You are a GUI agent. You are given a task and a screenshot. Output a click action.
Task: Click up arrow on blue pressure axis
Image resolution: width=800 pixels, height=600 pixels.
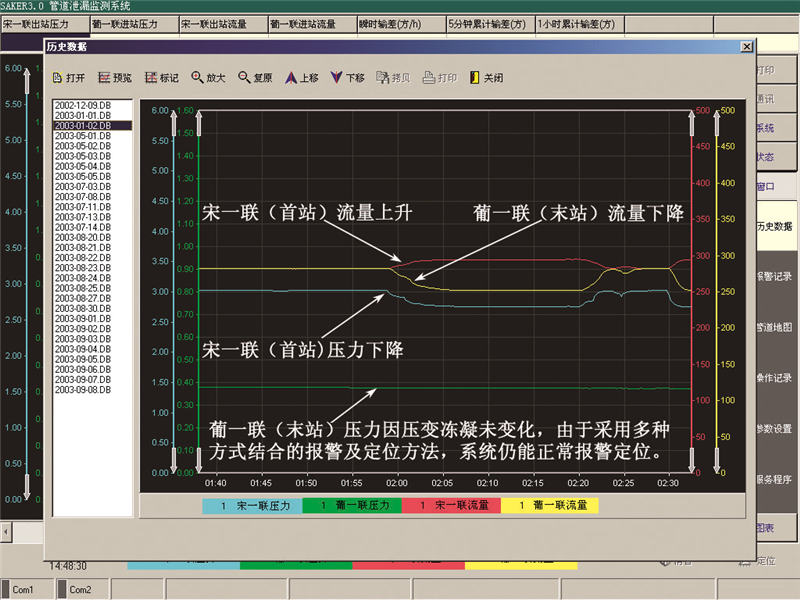[175, 118]
